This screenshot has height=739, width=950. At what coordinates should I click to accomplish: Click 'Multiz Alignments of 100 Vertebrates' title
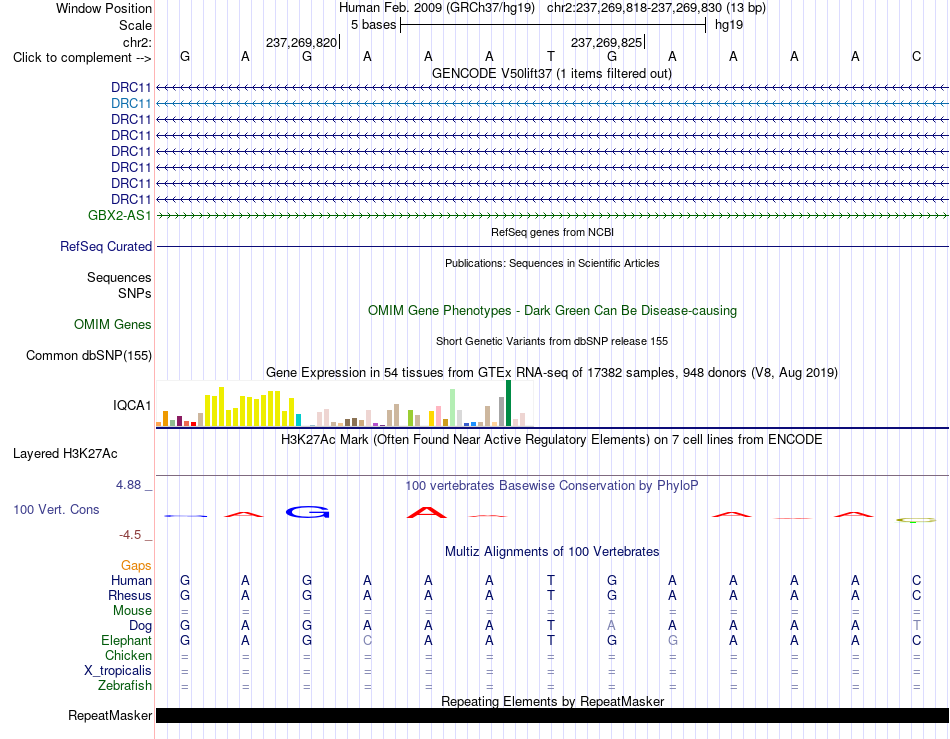[x=552, y=552]
